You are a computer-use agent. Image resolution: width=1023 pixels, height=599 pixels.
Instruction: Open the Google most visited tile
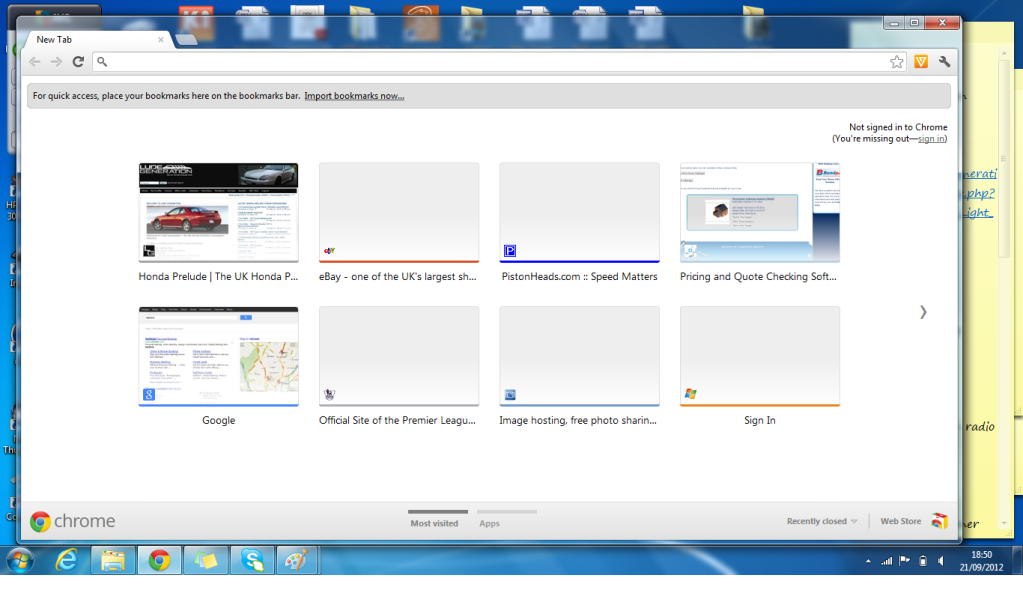click(219, 356)
